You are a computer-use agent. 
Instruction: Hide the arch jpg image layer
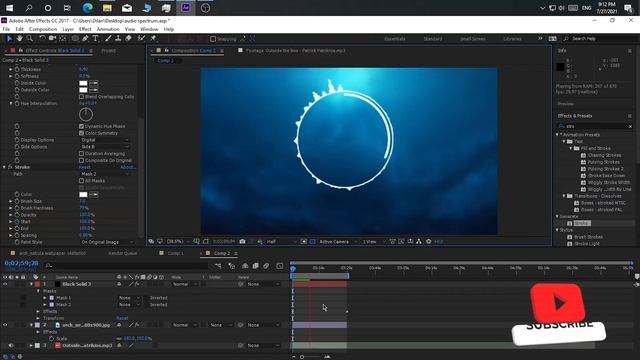tap(5, 325)
